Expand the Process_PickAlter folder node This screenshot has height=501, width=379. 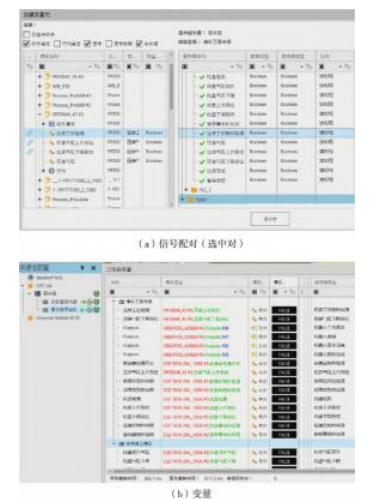click(x=40, y=199)
